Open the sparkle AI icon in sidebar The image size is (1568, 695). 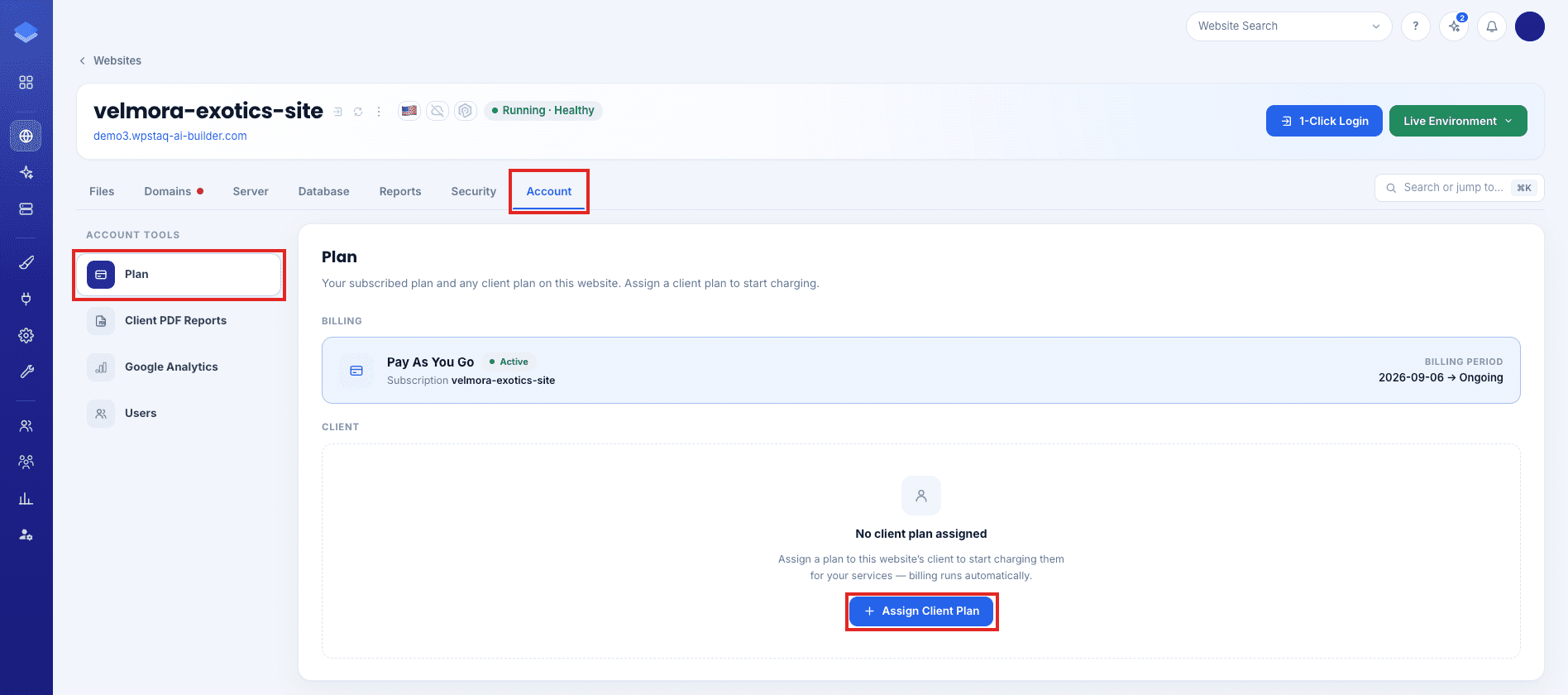click(x=26, y=172)
